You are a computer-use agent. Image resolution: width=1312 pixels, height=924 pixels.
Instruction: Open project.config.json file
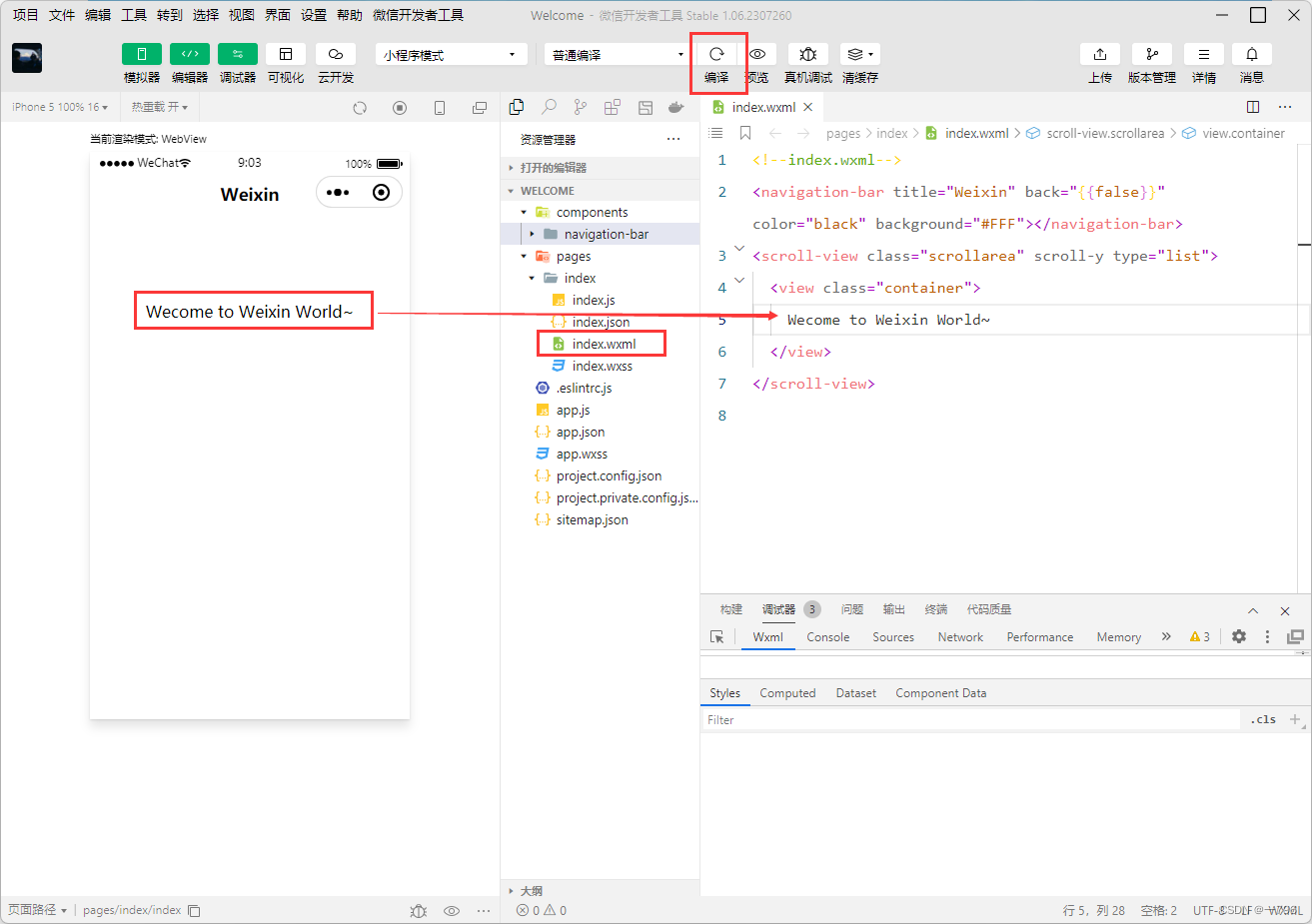coord(600,475)
